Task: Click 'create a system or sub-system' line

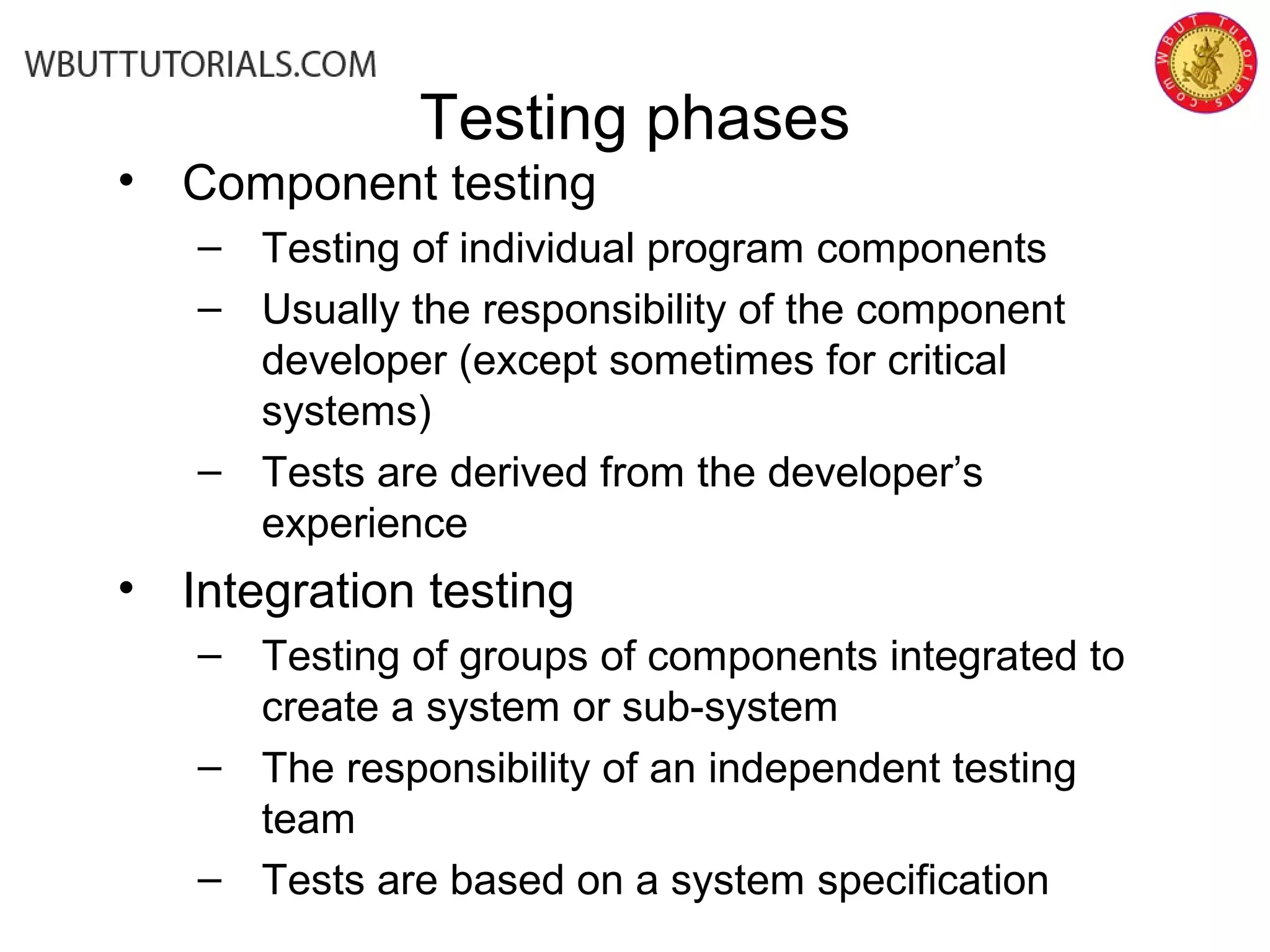Action: pos(549,707)
